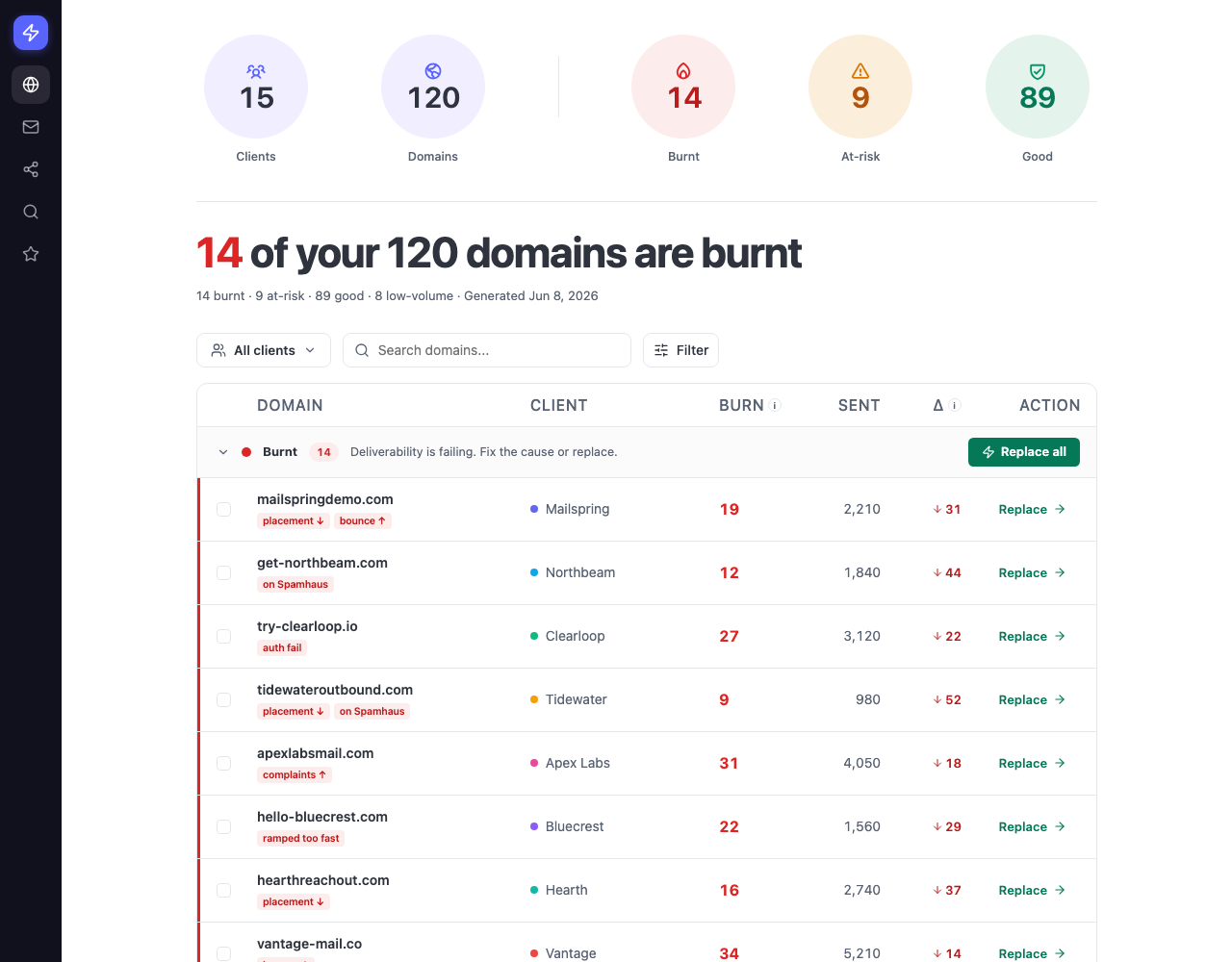1232x962 pixels.
Task: Click the arrow icon on vantage-mail.co Replace
Action: point(1060,953)
